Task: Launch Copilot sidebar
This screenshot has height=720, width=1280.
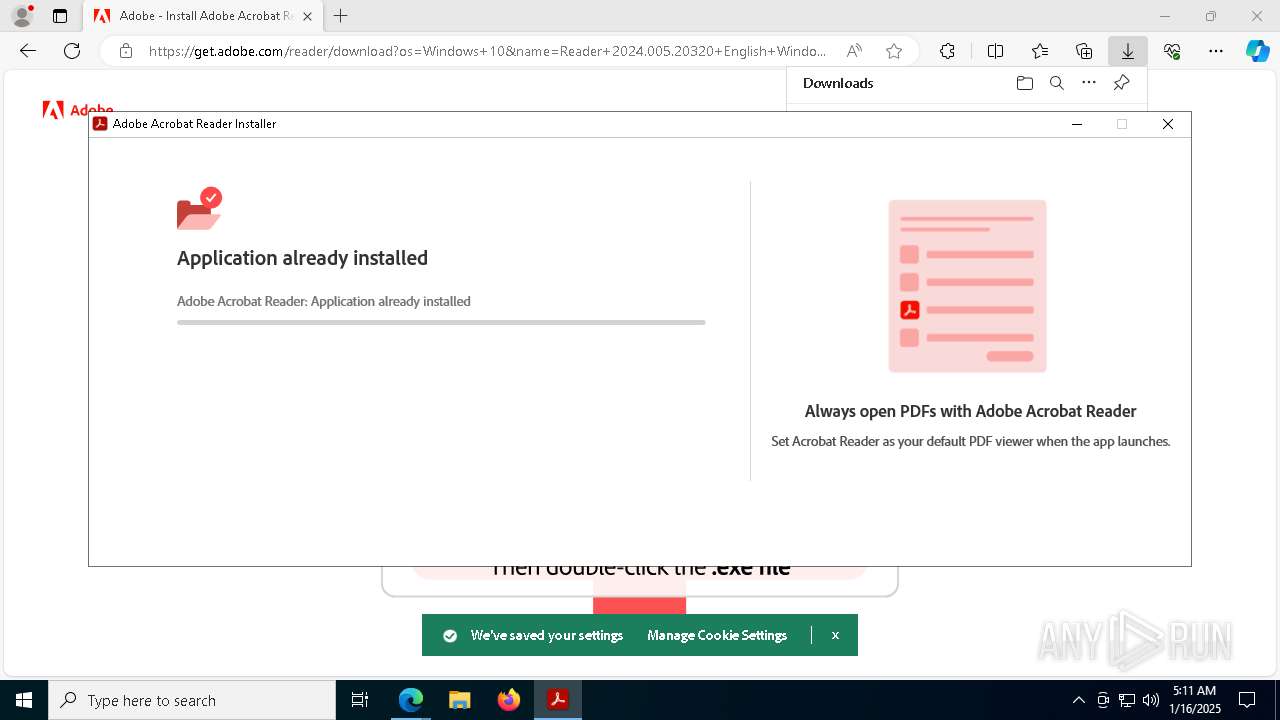Action: point(1257,51)
